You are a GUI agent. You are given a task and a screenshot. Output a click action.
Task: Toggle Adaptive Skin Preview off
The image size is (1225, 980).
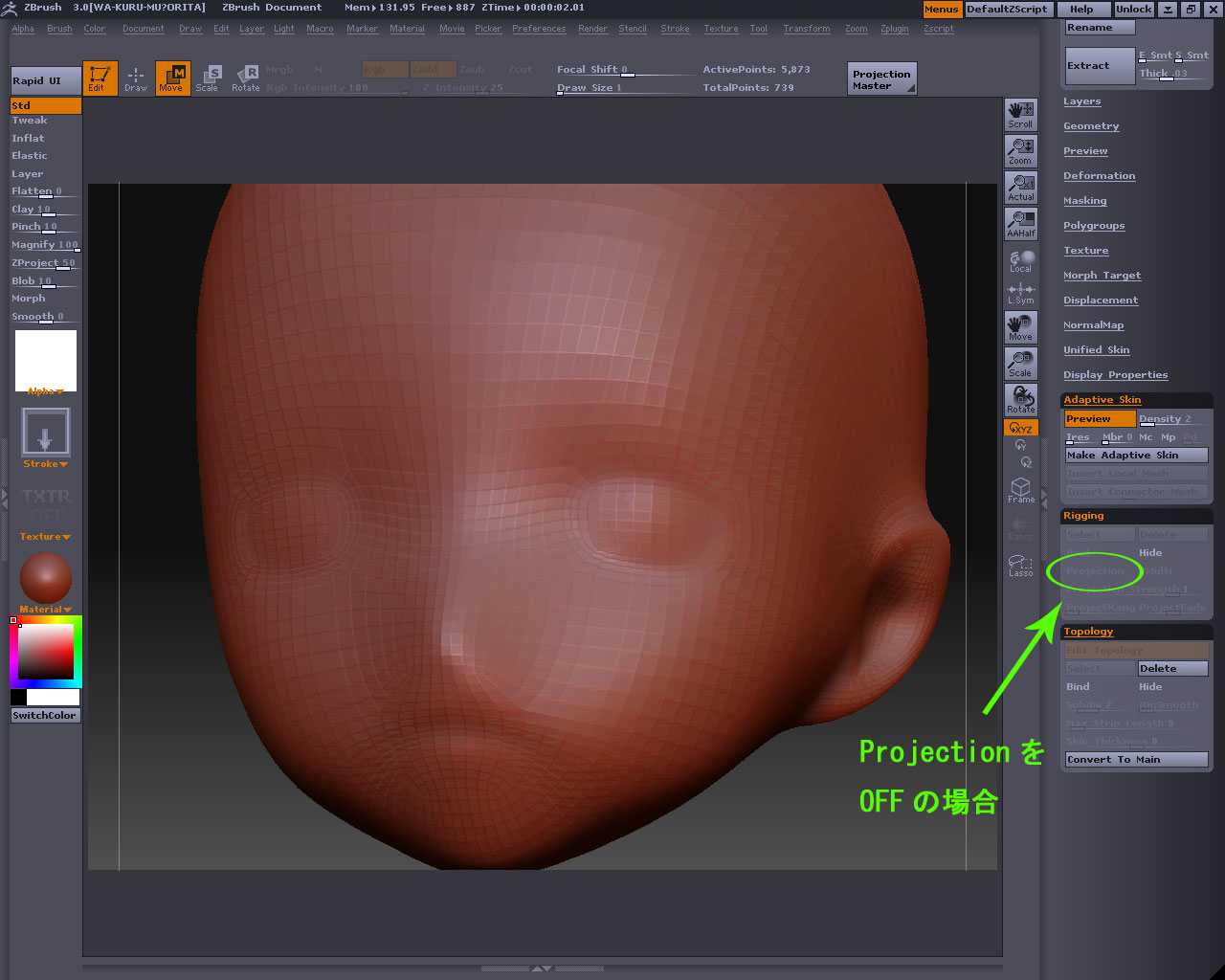coord(1099,419)
